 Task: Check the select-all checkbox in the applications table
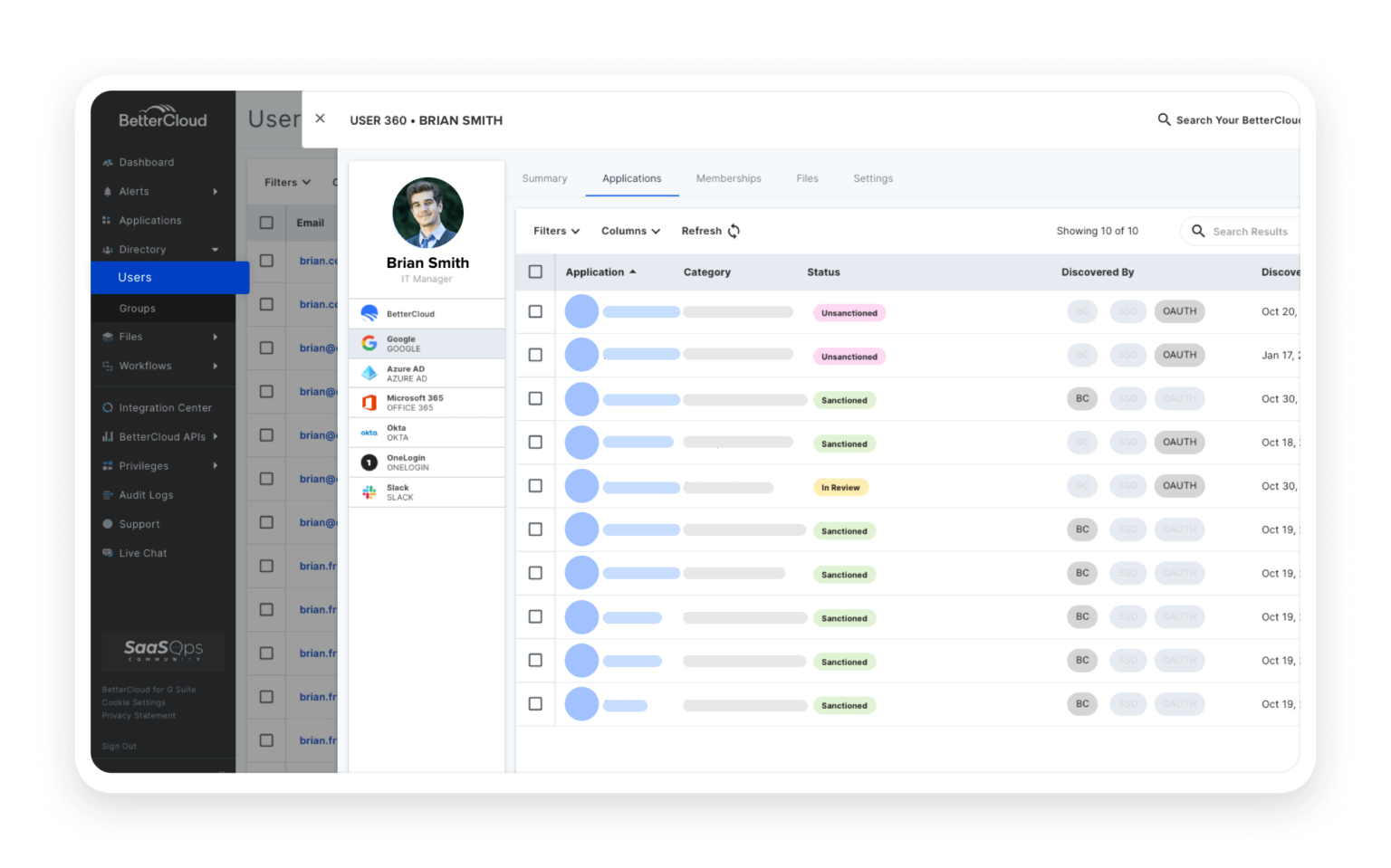tap(535, 271)
